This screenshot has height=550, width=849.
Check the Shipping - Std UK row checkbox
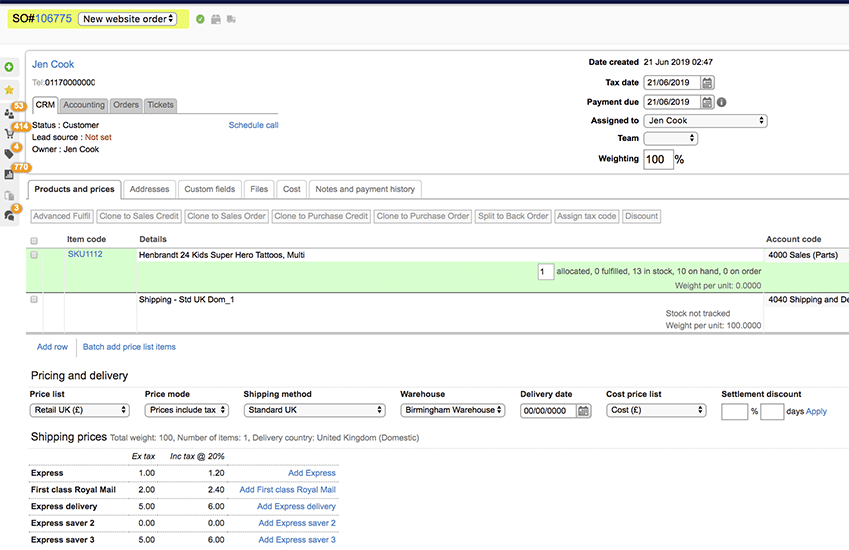(x=35, y=300)
